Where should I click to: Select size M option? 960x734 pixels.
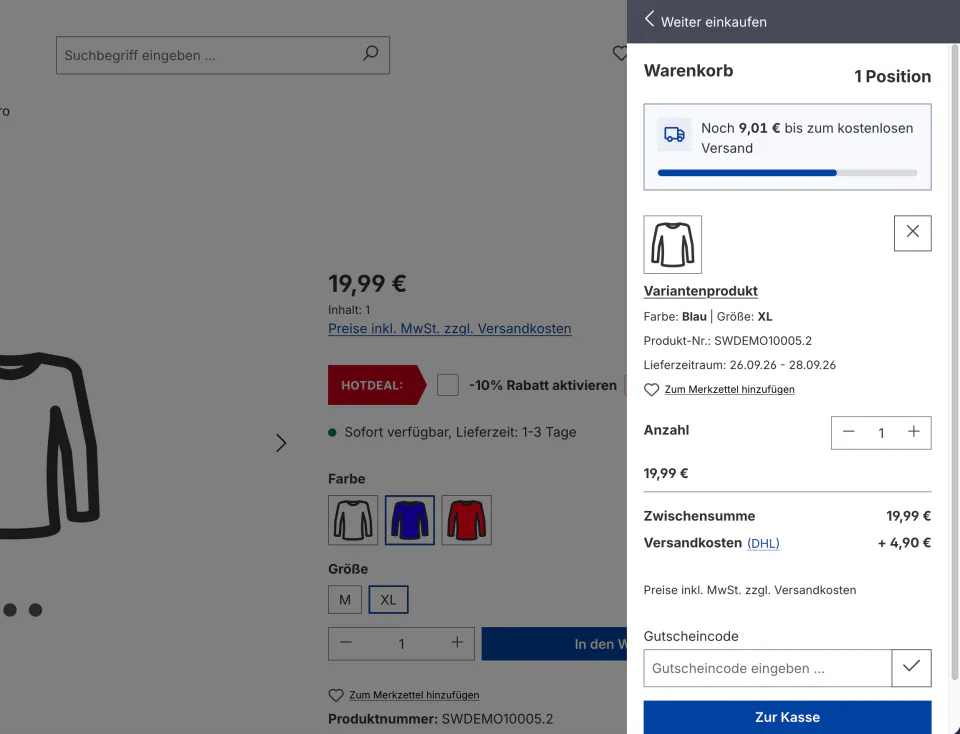pos(345,599)
